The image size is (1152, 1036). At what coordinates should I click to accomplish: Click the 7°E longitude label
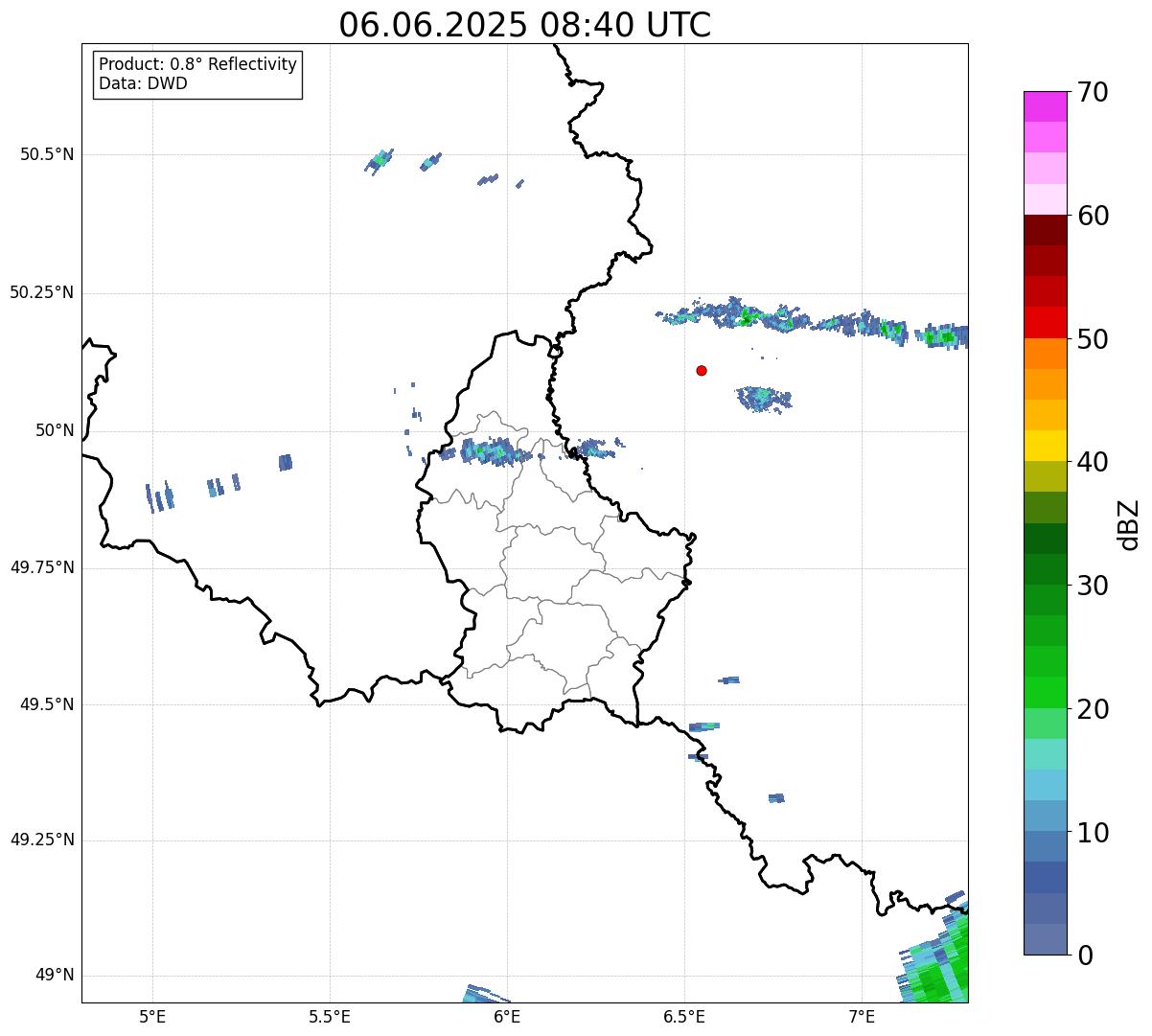coord(862,1016)
